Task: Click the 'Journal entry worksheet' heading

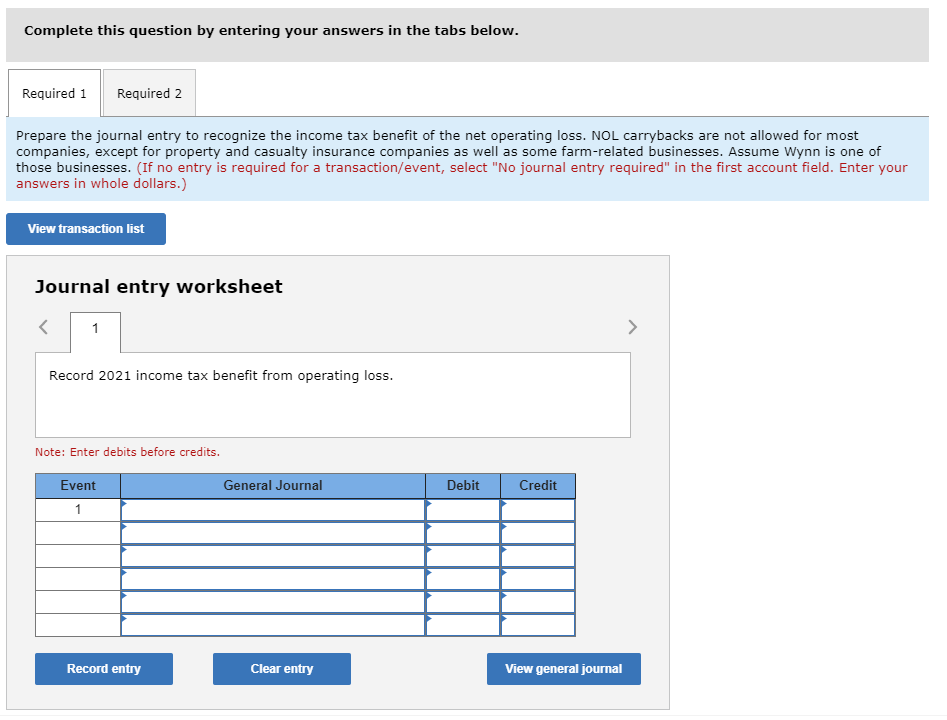Action: point(159,286)
